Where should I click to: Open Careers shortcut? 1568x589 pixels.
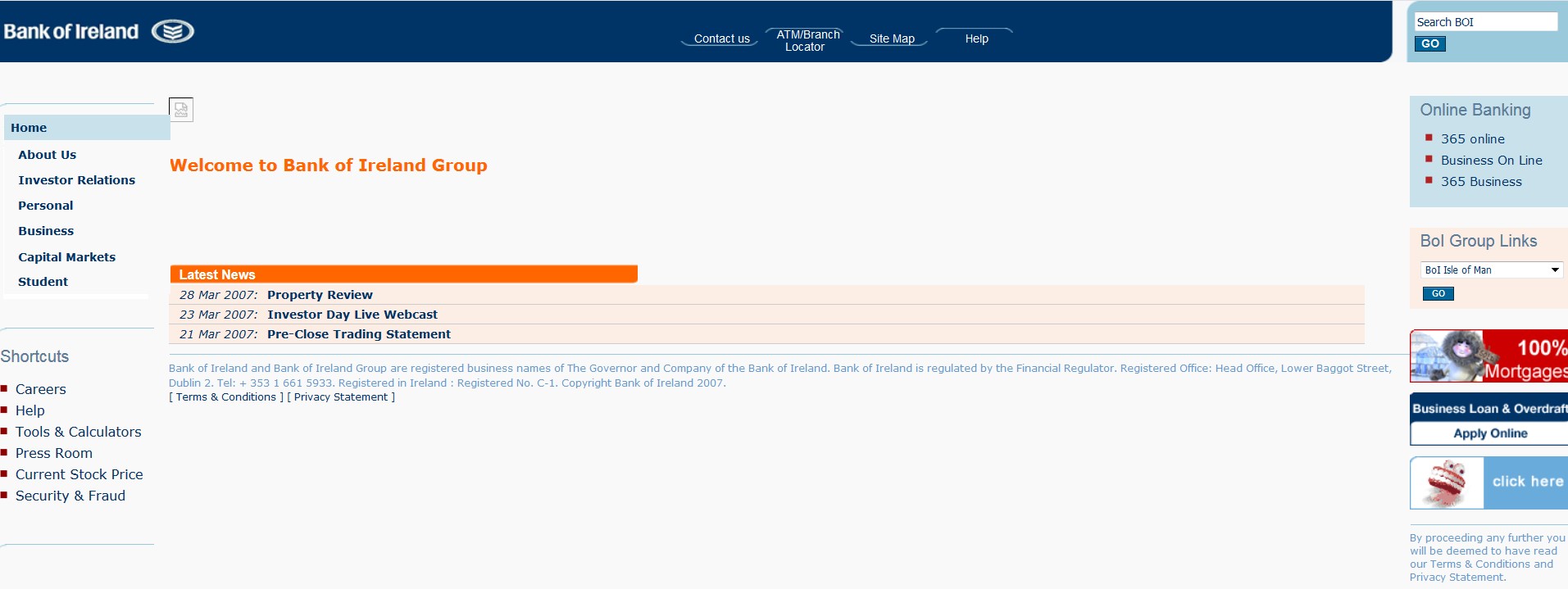(40, 389)
